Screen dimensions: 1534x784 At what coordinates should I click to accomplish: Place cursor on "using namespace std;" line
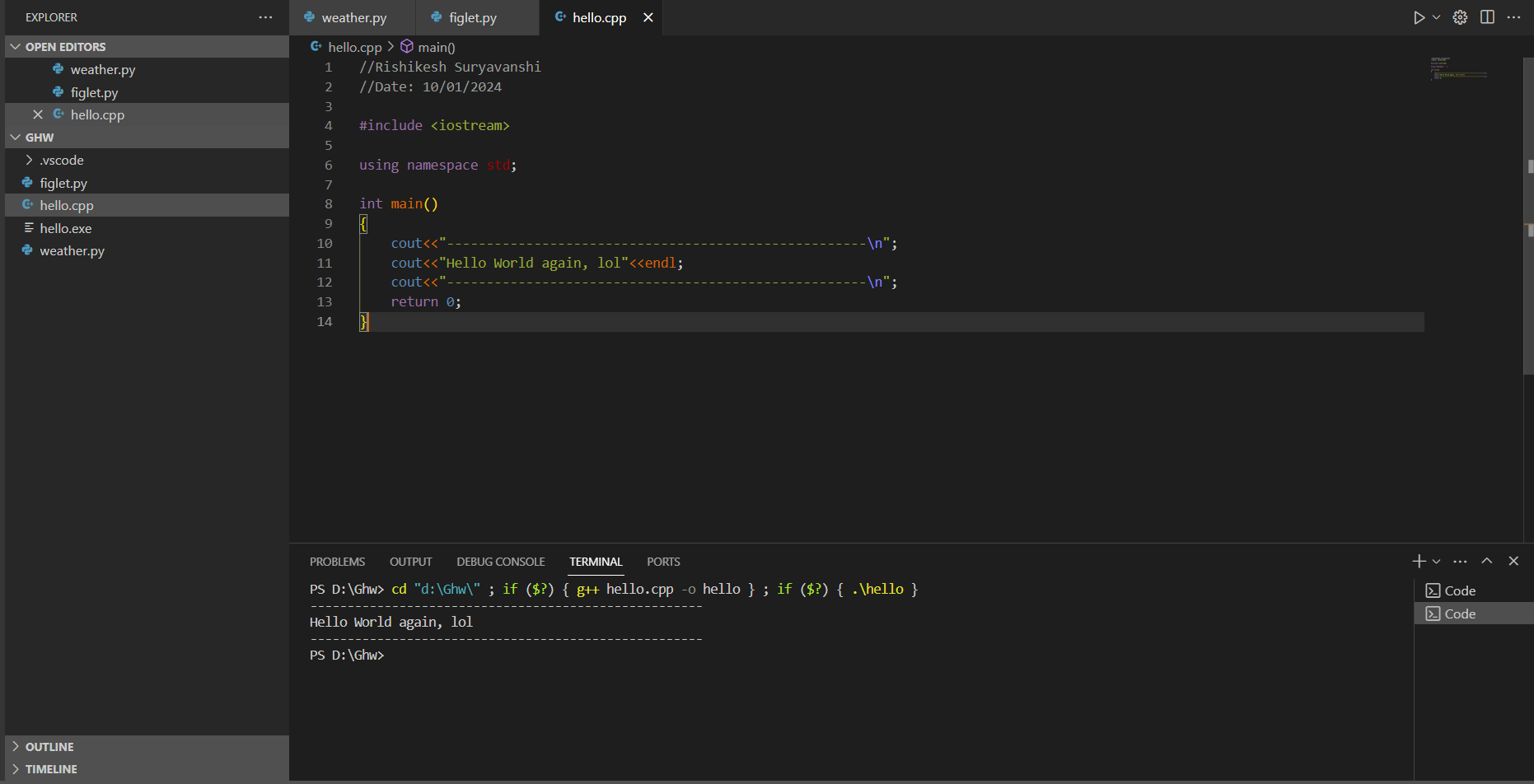437,165
